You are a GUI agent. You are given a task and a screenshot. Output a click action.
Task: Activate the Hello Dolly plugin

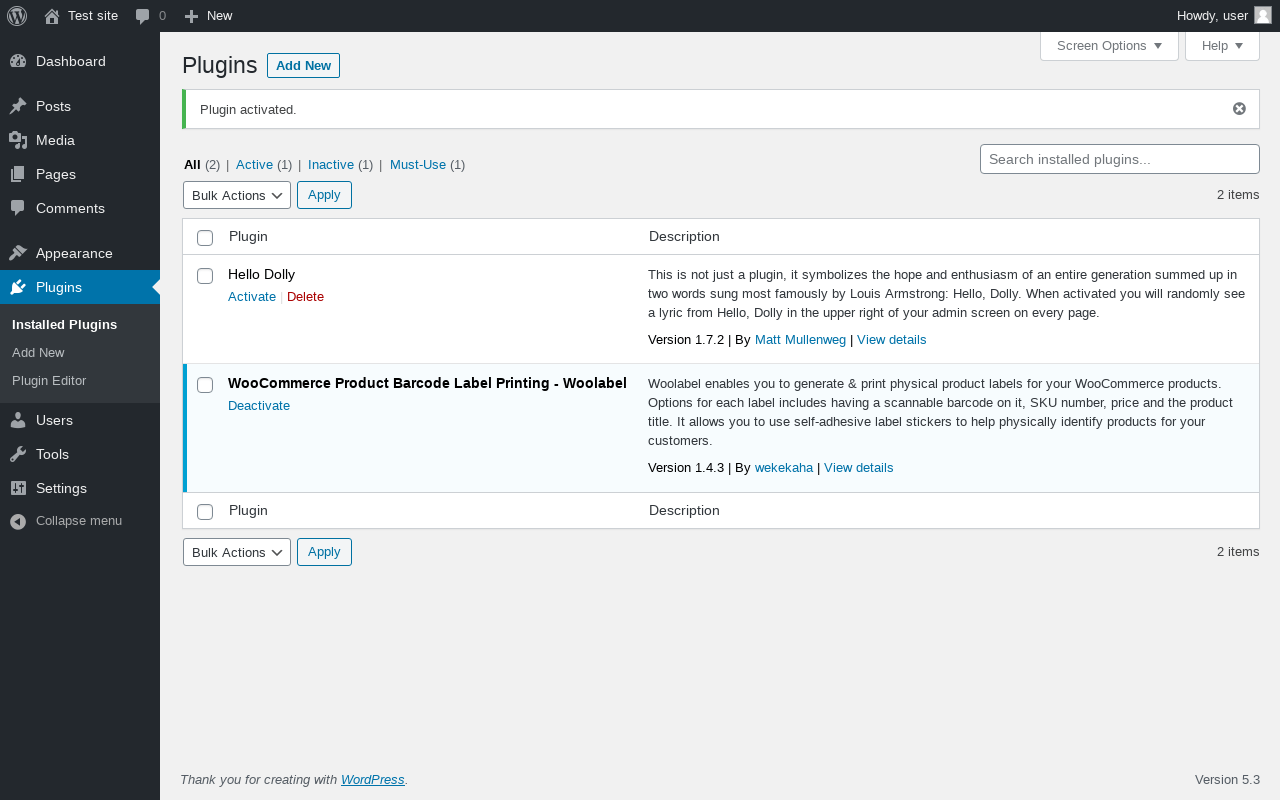click(252, 297)
